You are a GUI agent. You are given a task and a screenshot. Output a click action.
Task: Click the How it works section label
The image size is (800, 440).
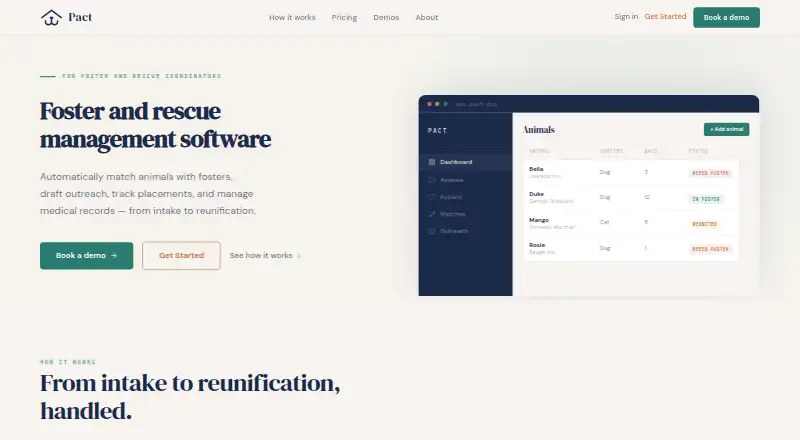[x=68, y=362]
